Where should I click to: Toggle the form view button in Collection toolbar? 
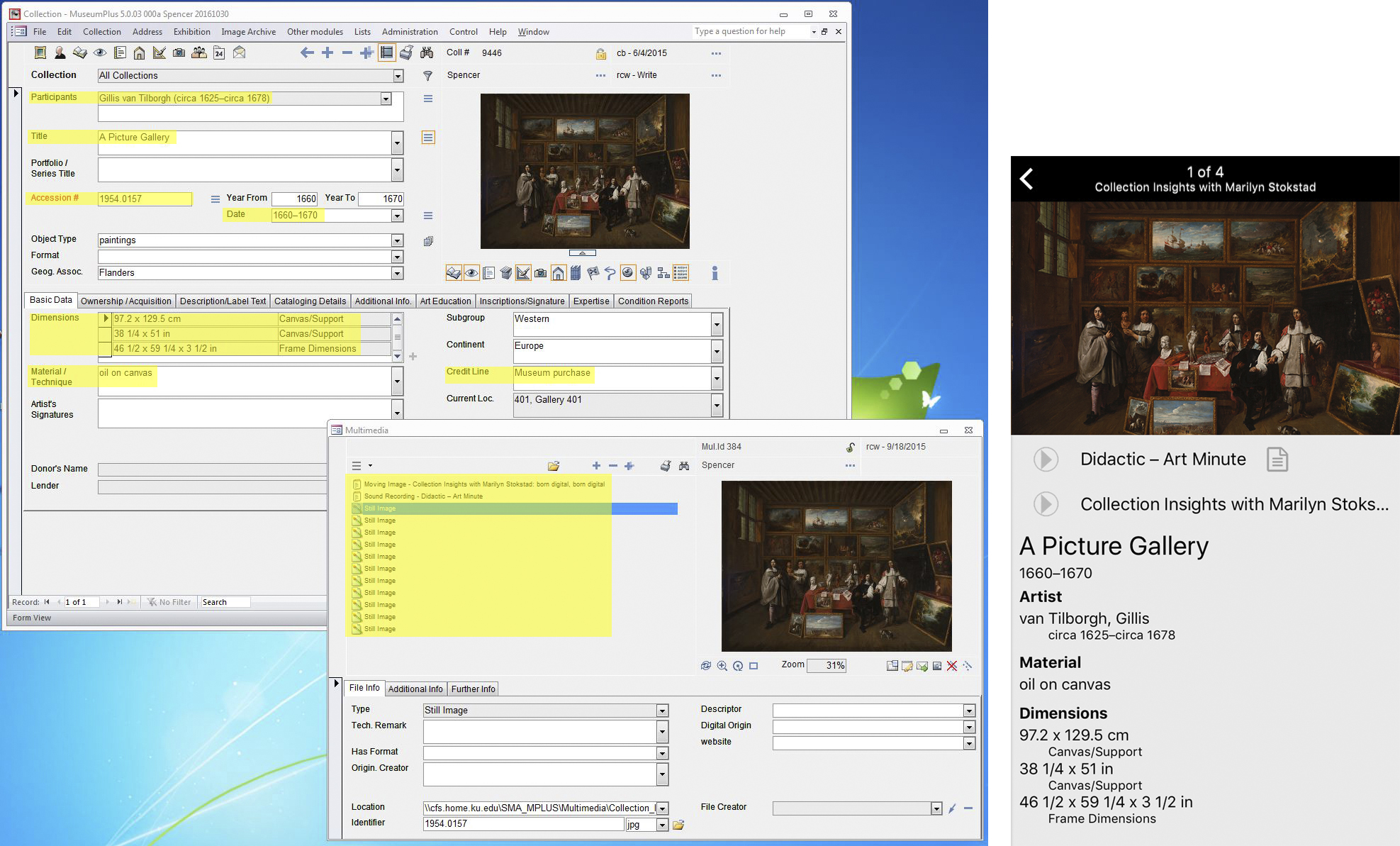(386, 52)
